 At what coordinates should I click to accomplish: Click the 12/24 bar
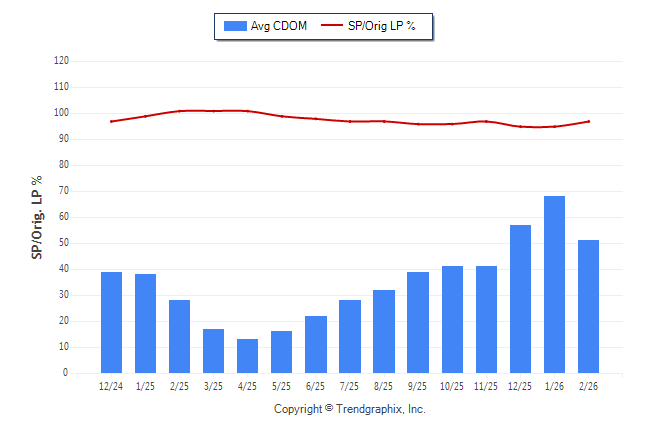[x=111, y=322]
